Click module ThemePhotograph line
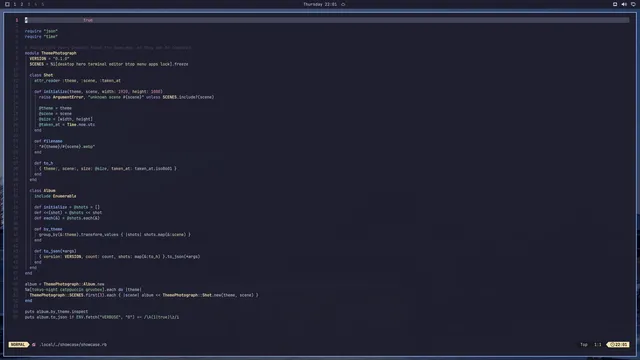Image resolution: width=640 pixels, height=360 pixels. [x=51, y=53]
